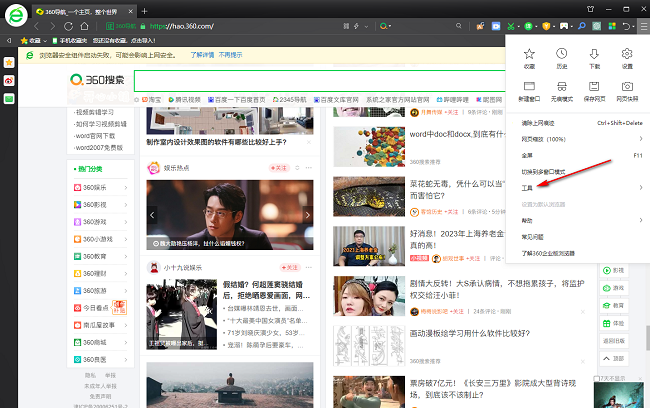Click the undo closed tab icon
This screenshot has width=650, height=408.
coord(626,26)
